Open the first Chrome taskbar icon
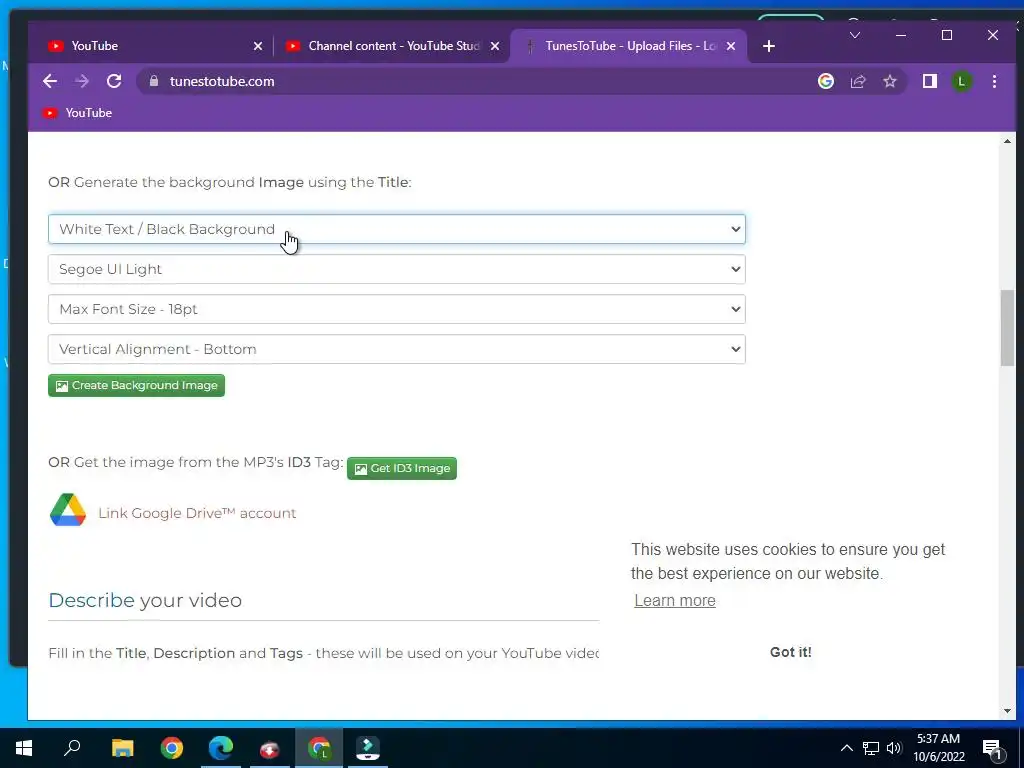Image resolution: width=1024 pixels, height=768 pixels. [x=172, y=748]
